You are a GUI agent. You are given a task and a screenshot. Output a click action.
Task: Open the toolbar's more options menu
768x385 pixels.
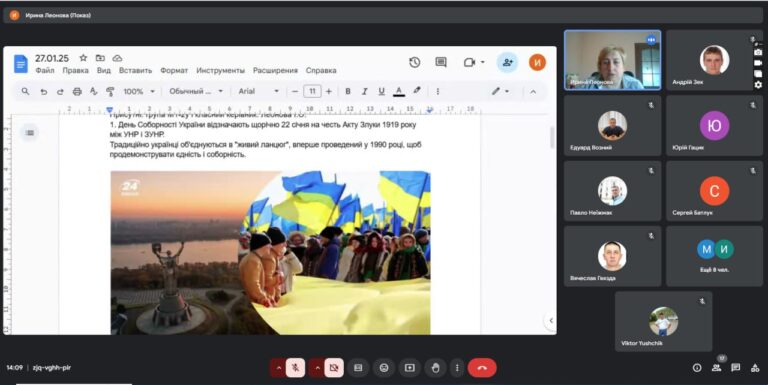437,91
